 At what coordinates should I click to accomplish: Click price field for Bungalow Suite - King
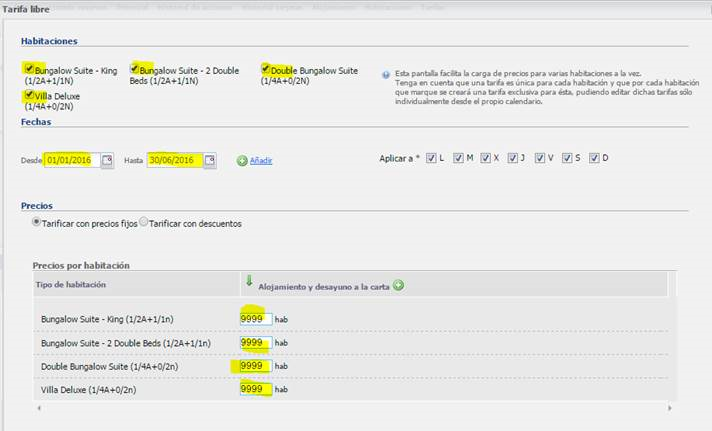(x=255, y=319)
